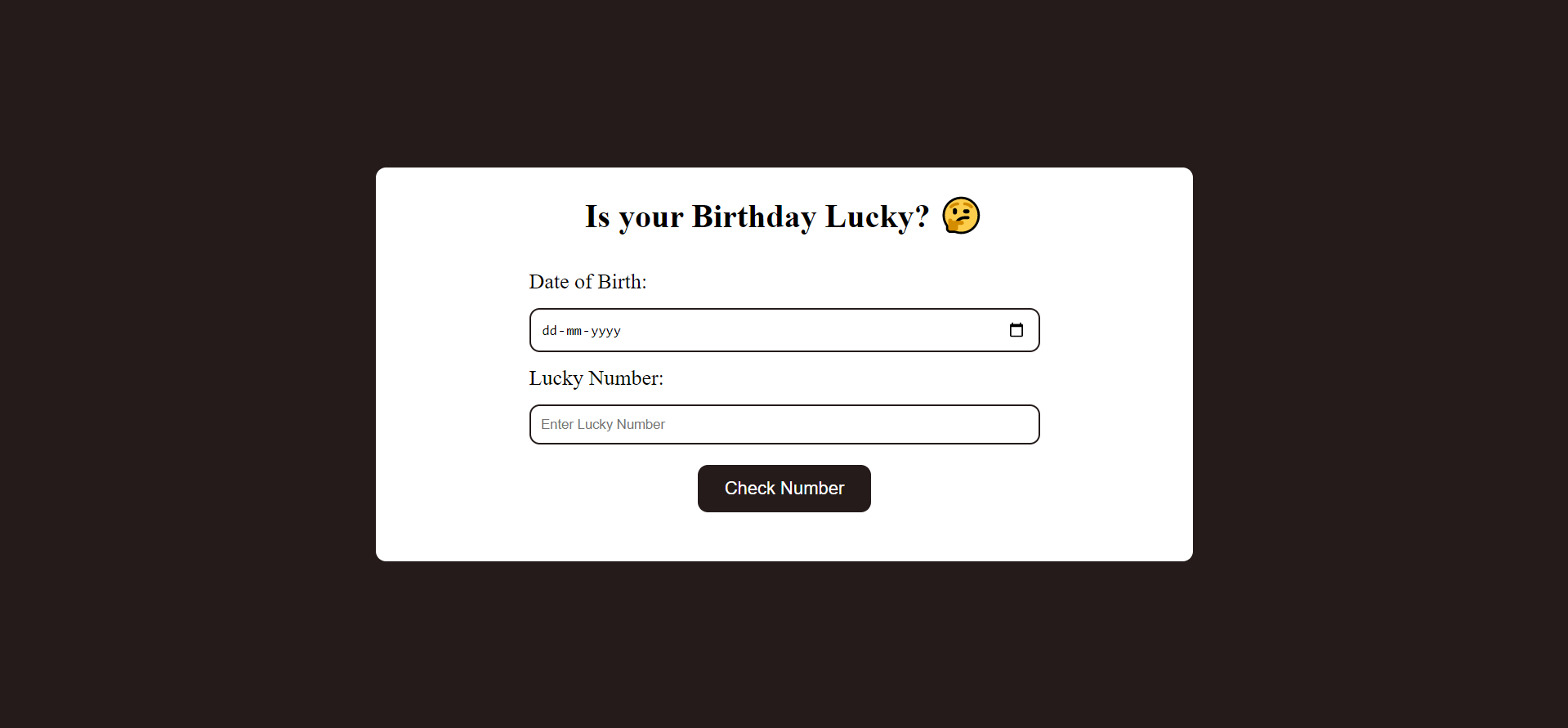Click the word 'Check' on the button
This screenshot has width=1568, height=728.
tap(750, 489)
